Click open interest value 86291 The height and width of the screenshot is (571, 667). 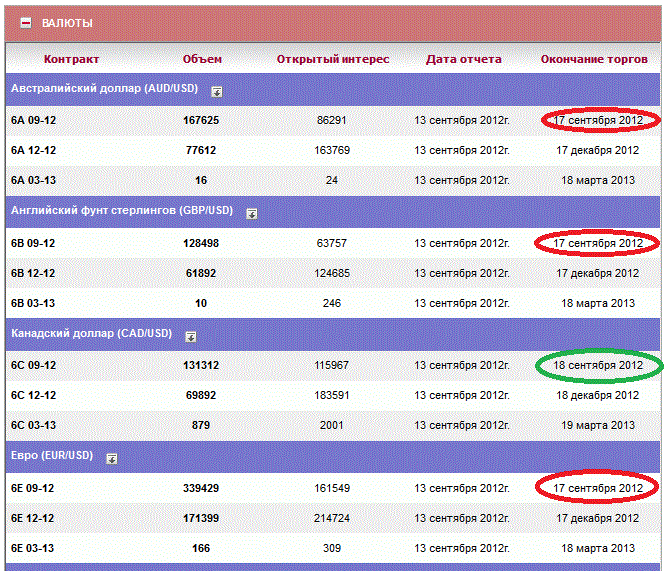(332, 120)
